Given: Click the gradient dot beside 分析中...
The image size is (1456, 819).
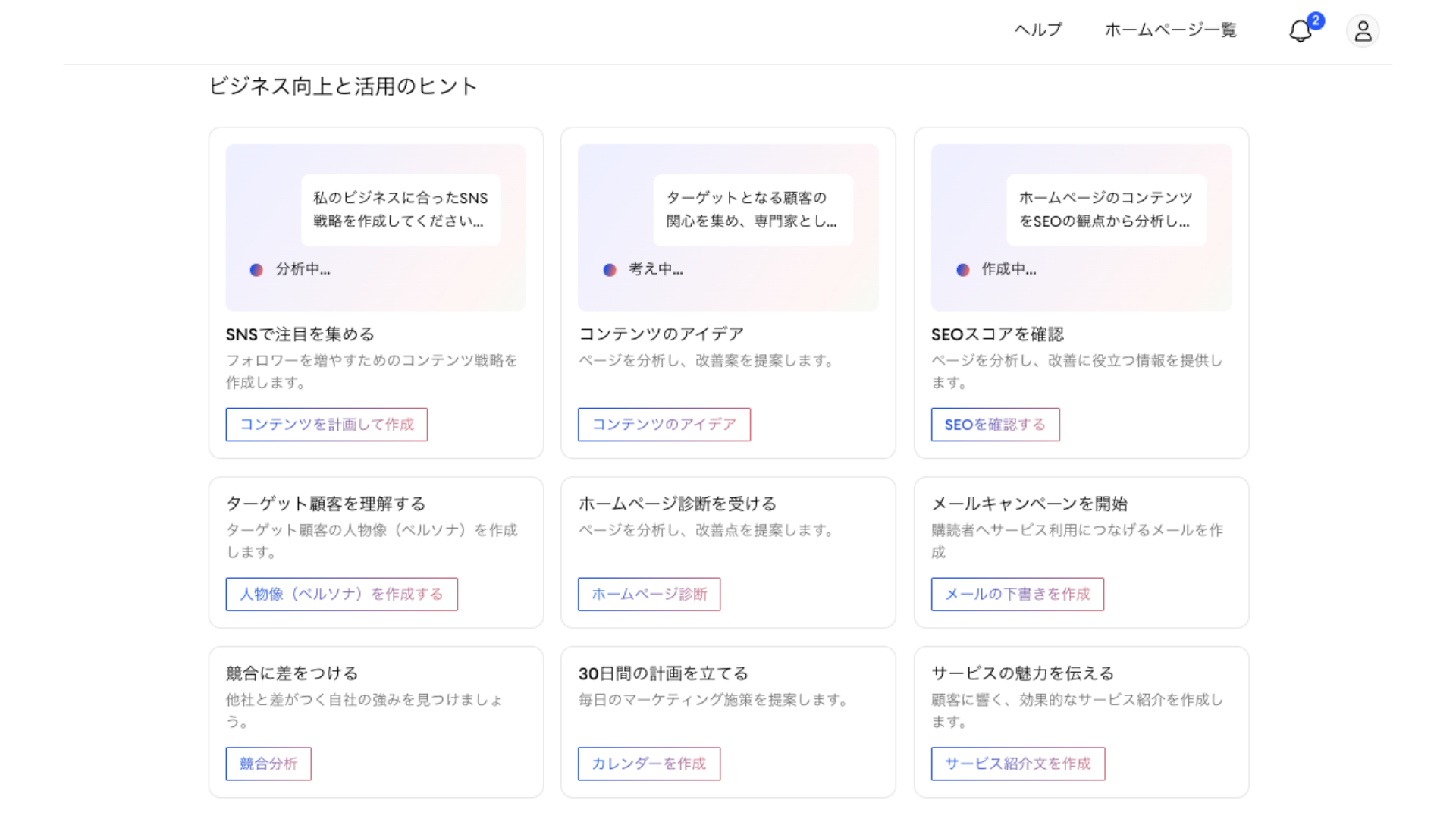Looking at the screenshot, I should click(256, 270).
